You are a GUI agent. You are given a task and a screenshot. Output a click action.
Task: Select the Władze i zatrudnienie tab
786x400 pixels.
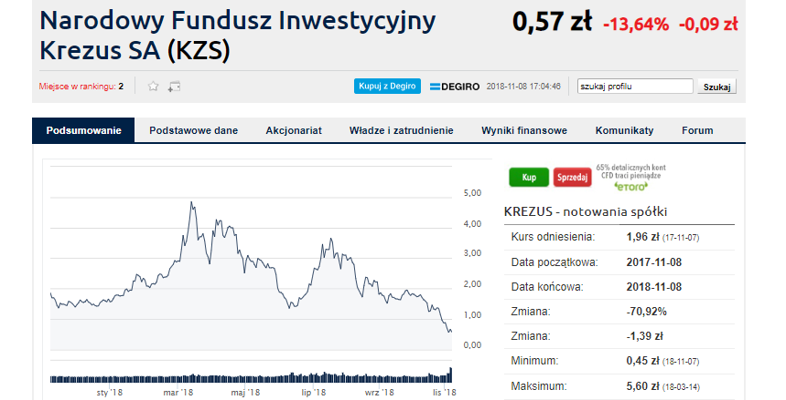coord(401,130)
